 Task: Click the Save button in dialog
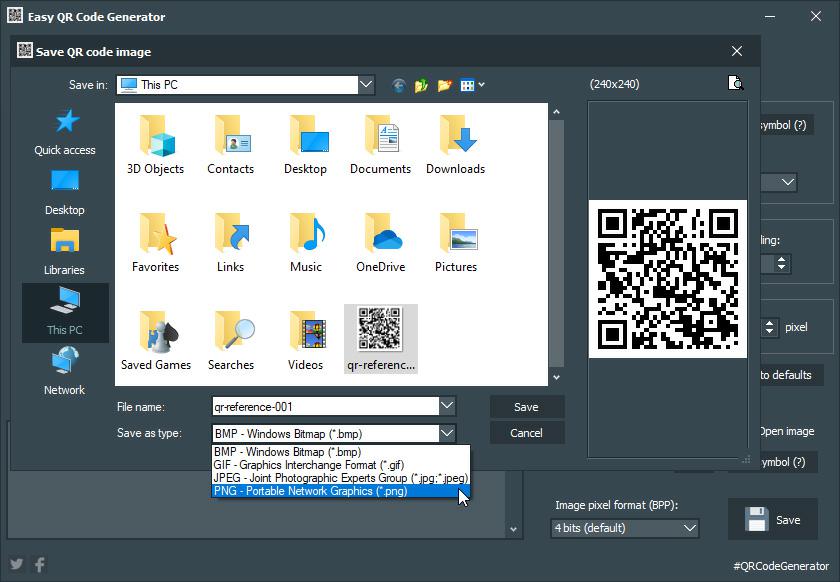click(x=527, y=407)
